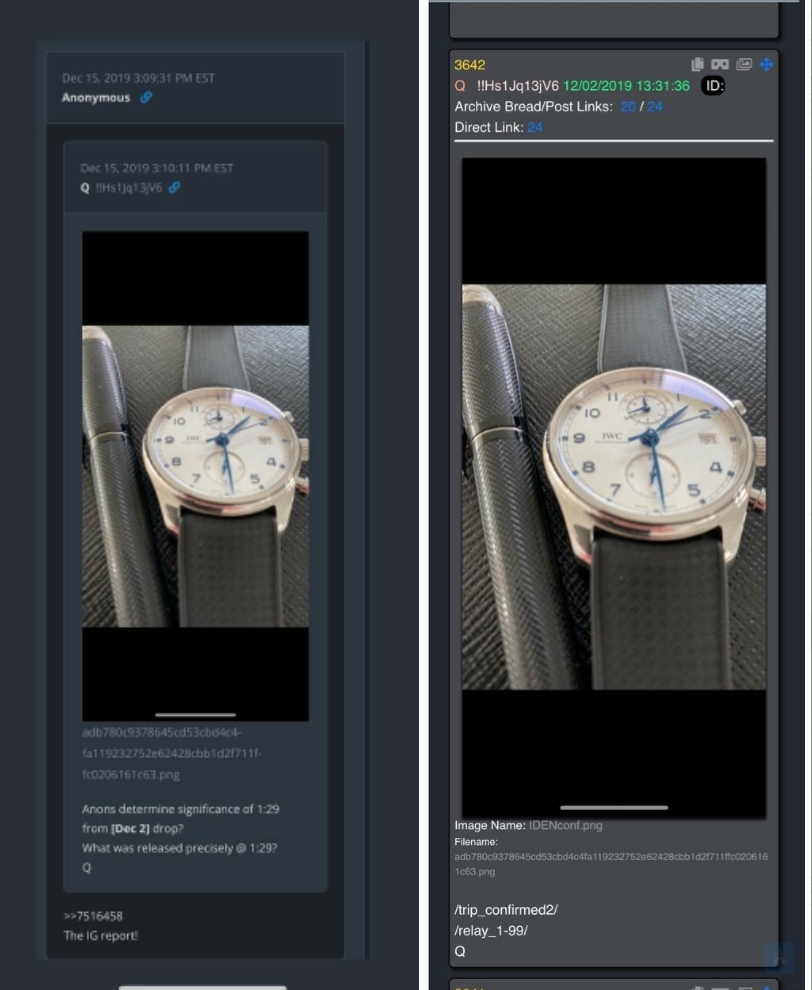812x990 pixels.
Task: Enlarge the IWC watch image in post 3642
Action: click(614, 487)
